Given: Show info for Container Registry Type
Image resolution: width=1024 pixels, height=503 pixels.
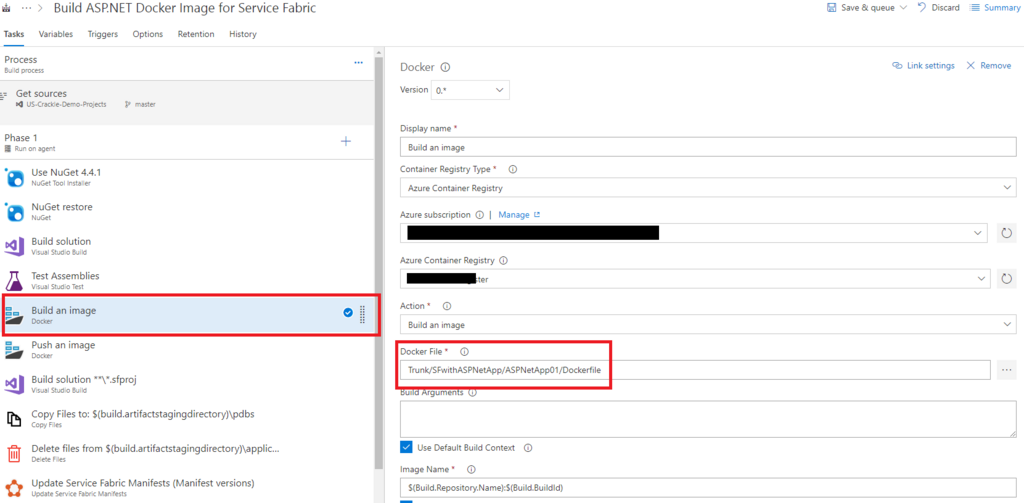Looking at the screenshot, I should (x=513, y=169).
